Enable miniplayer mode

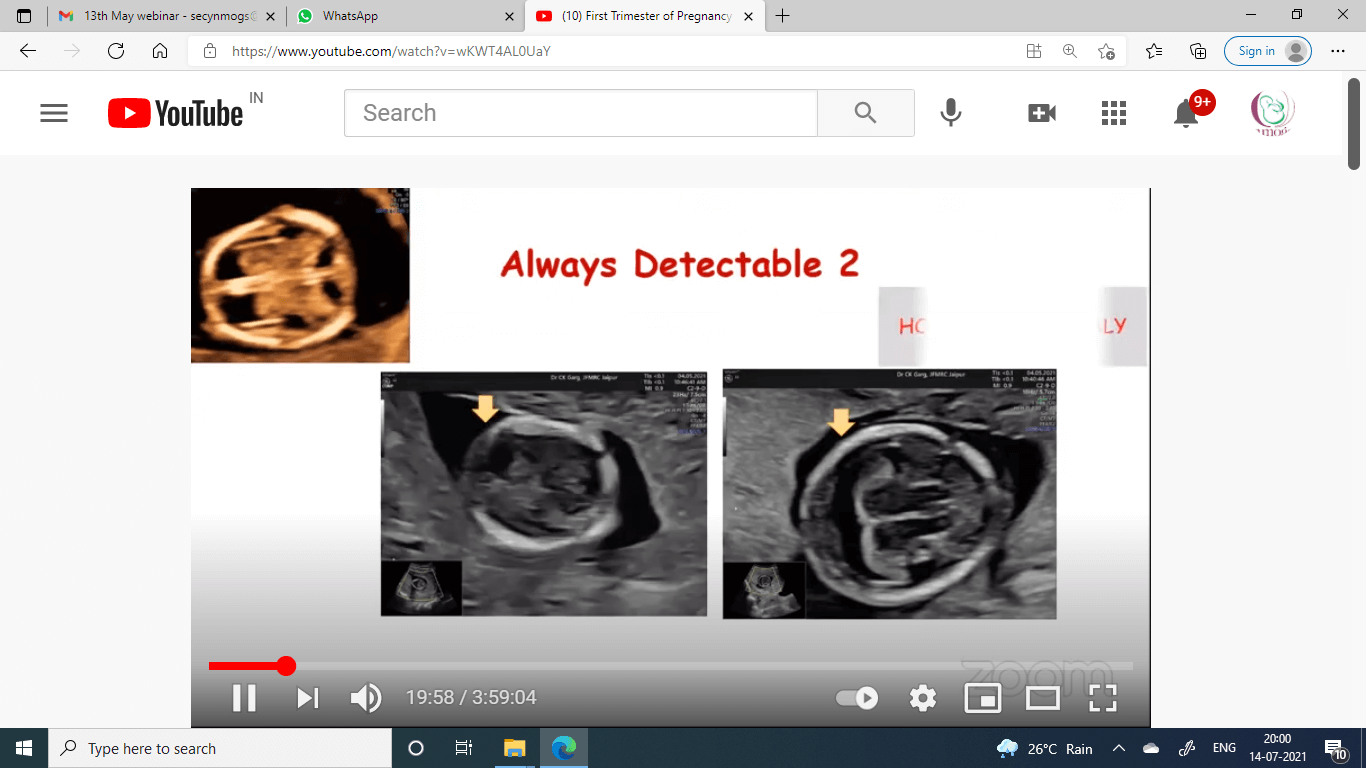tap(982, 697)
